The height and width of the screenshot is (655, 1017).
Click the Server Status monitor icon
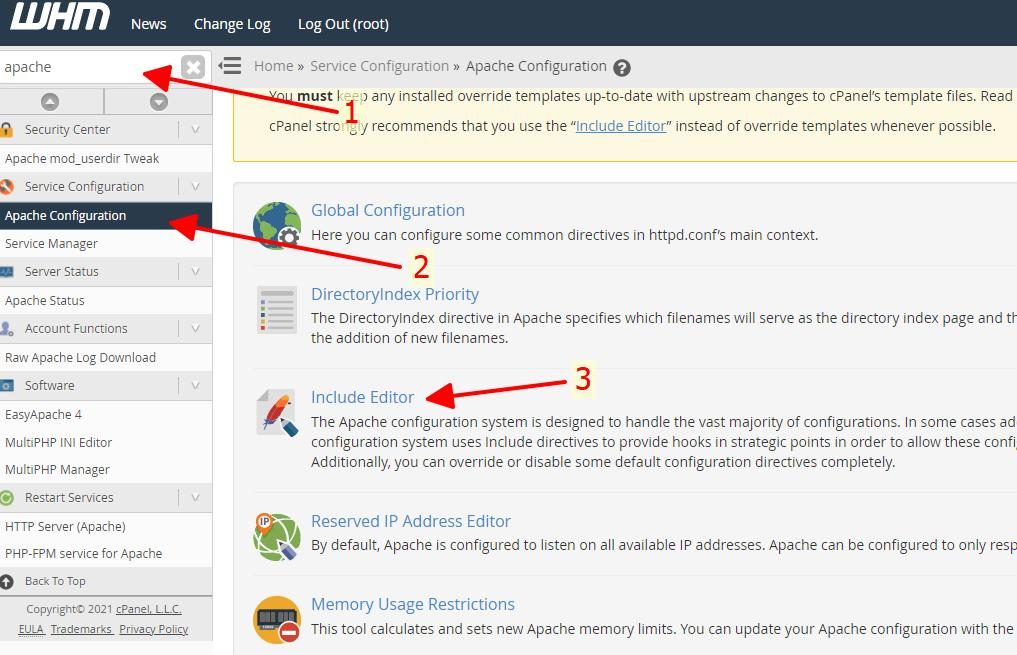[6, 272]
